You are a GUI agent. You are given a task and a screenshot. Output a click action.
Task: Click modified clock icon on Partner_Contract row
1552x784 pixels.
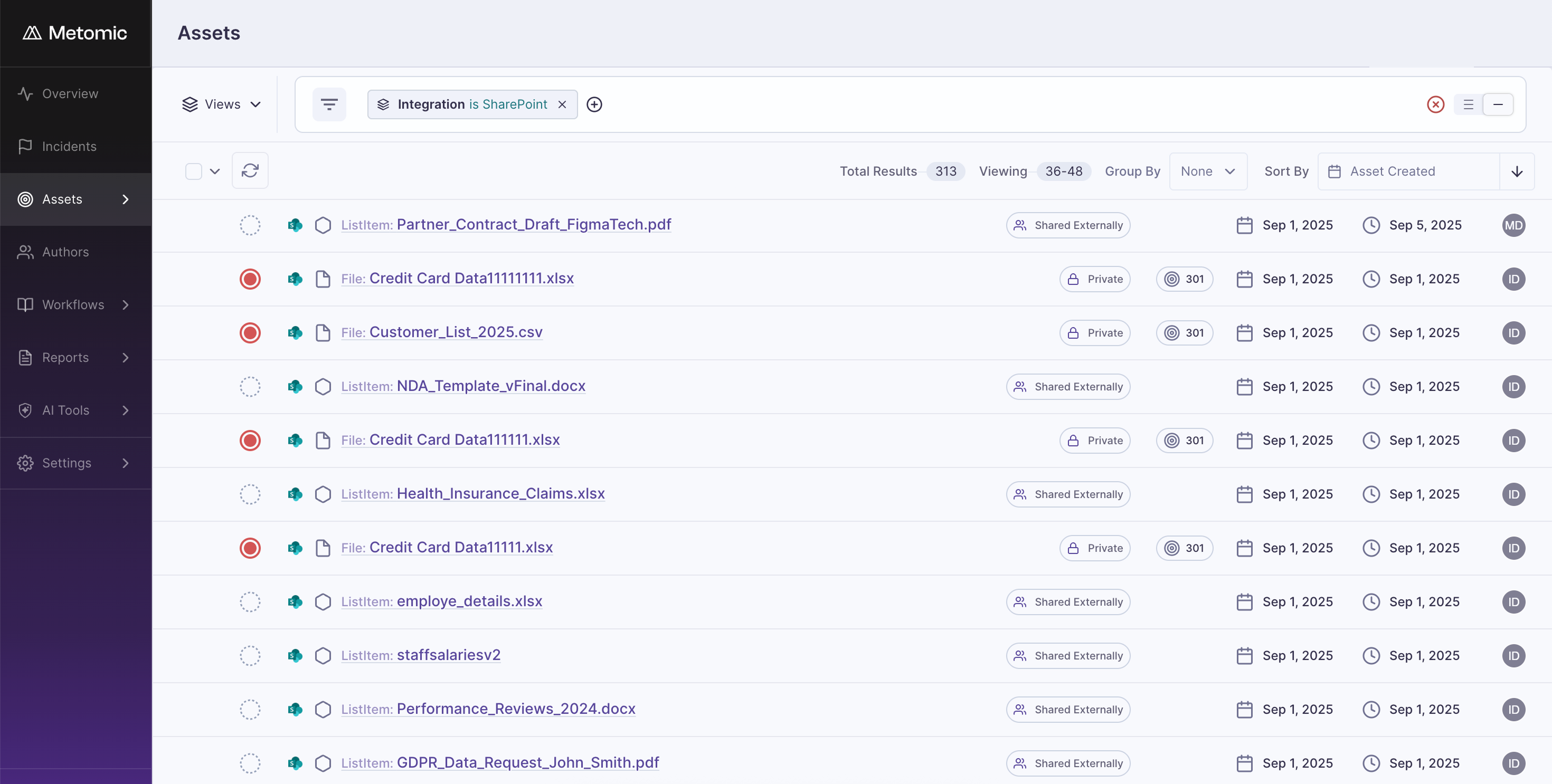coord(1371,225)
